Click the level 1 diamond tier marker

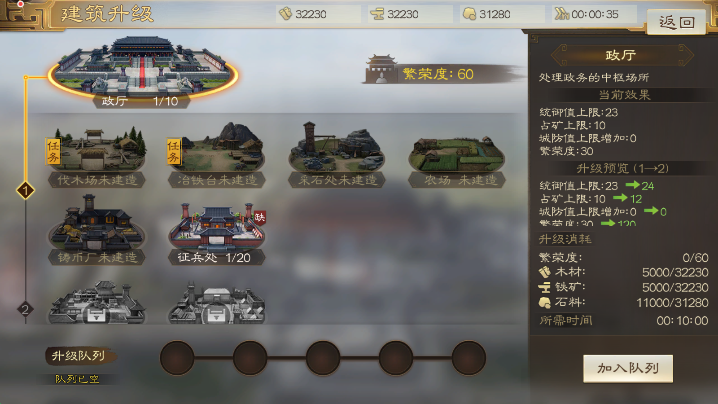[x=26, y=190]
